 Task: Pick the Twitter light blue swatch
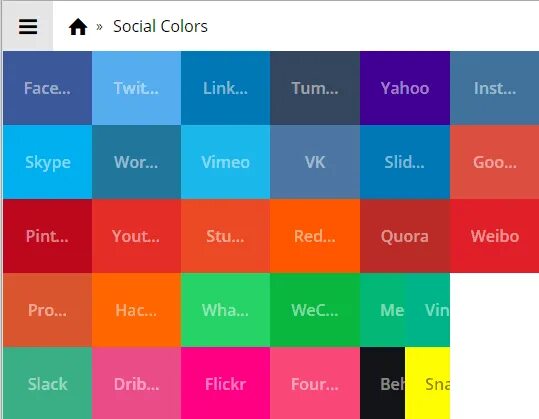tap(136, 88)
